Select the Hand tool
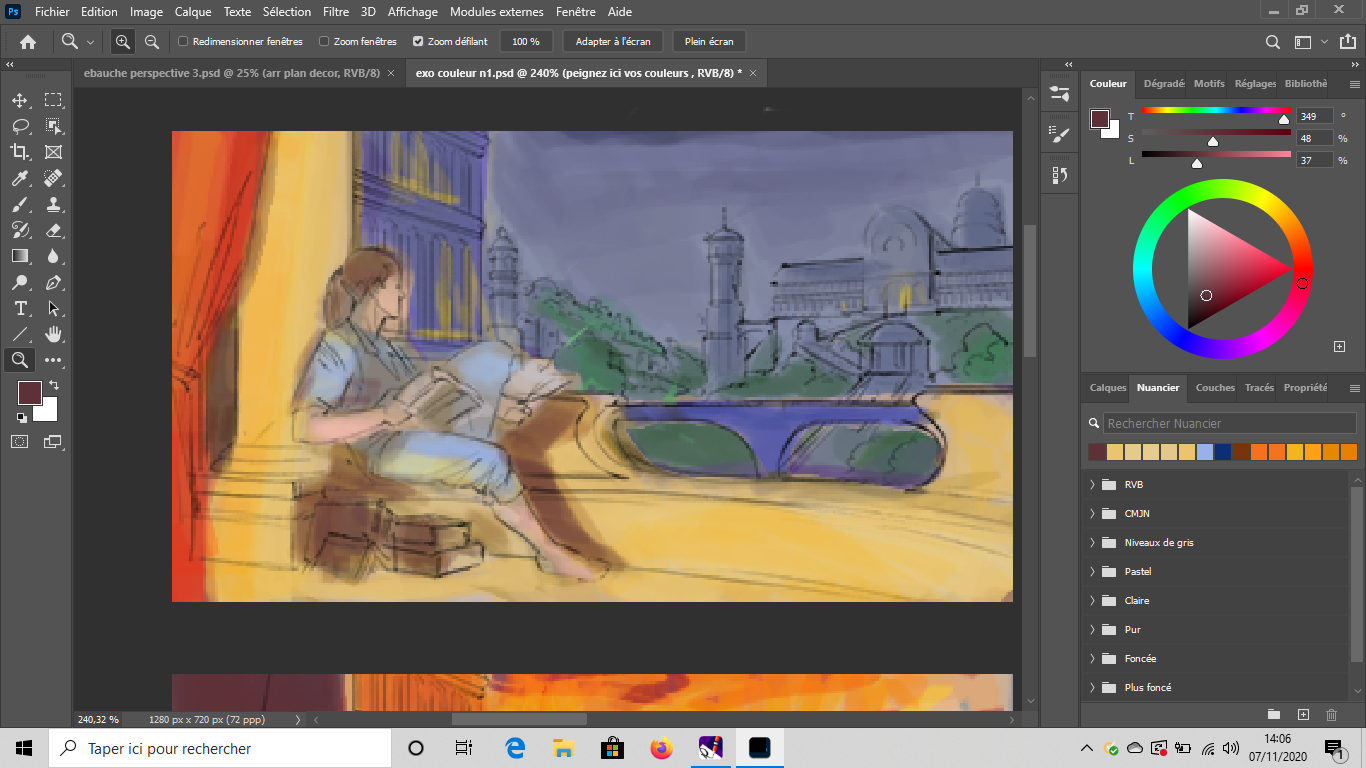Viewport: 1366px width, 768px height. (x=53, y=334)
